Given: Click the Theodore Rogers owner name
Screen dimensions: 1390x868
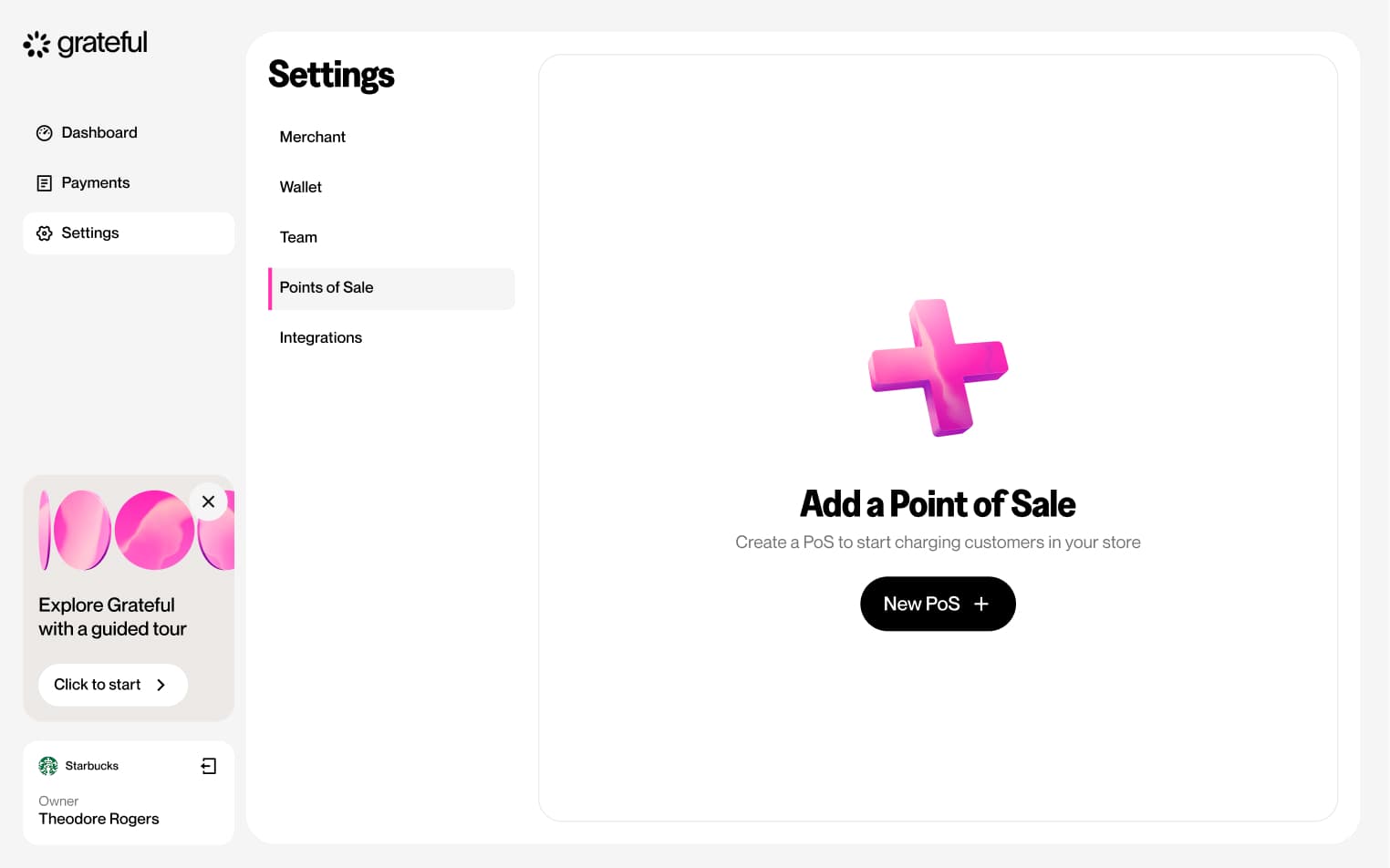Looking at the screenshot, I should [99, 819].
